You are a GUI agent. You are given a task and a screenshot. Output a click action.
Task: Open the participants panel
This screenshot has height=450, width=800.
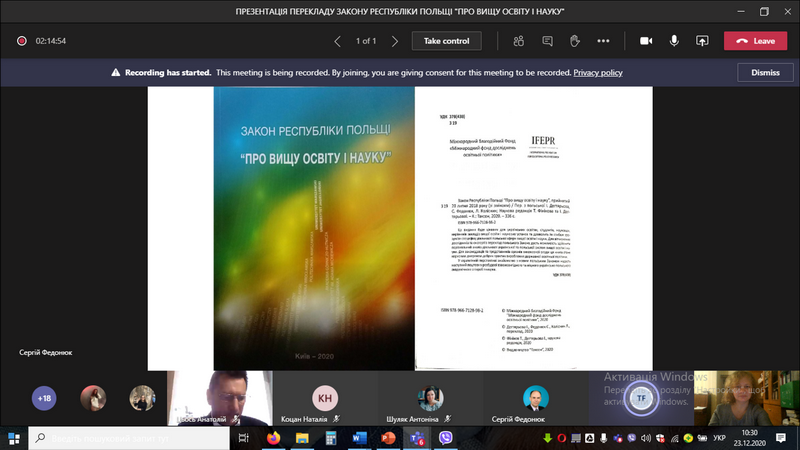tap(518, 41)
